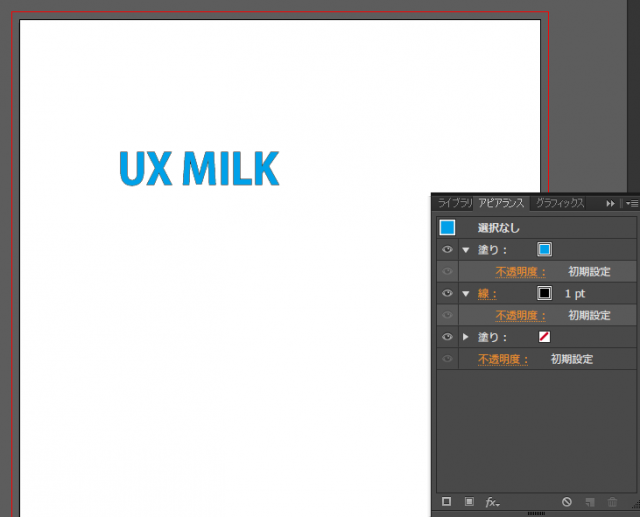Switch to the グラフィックス tab
The width and height of the screenshot is (640, 517).
click(560, 203)
